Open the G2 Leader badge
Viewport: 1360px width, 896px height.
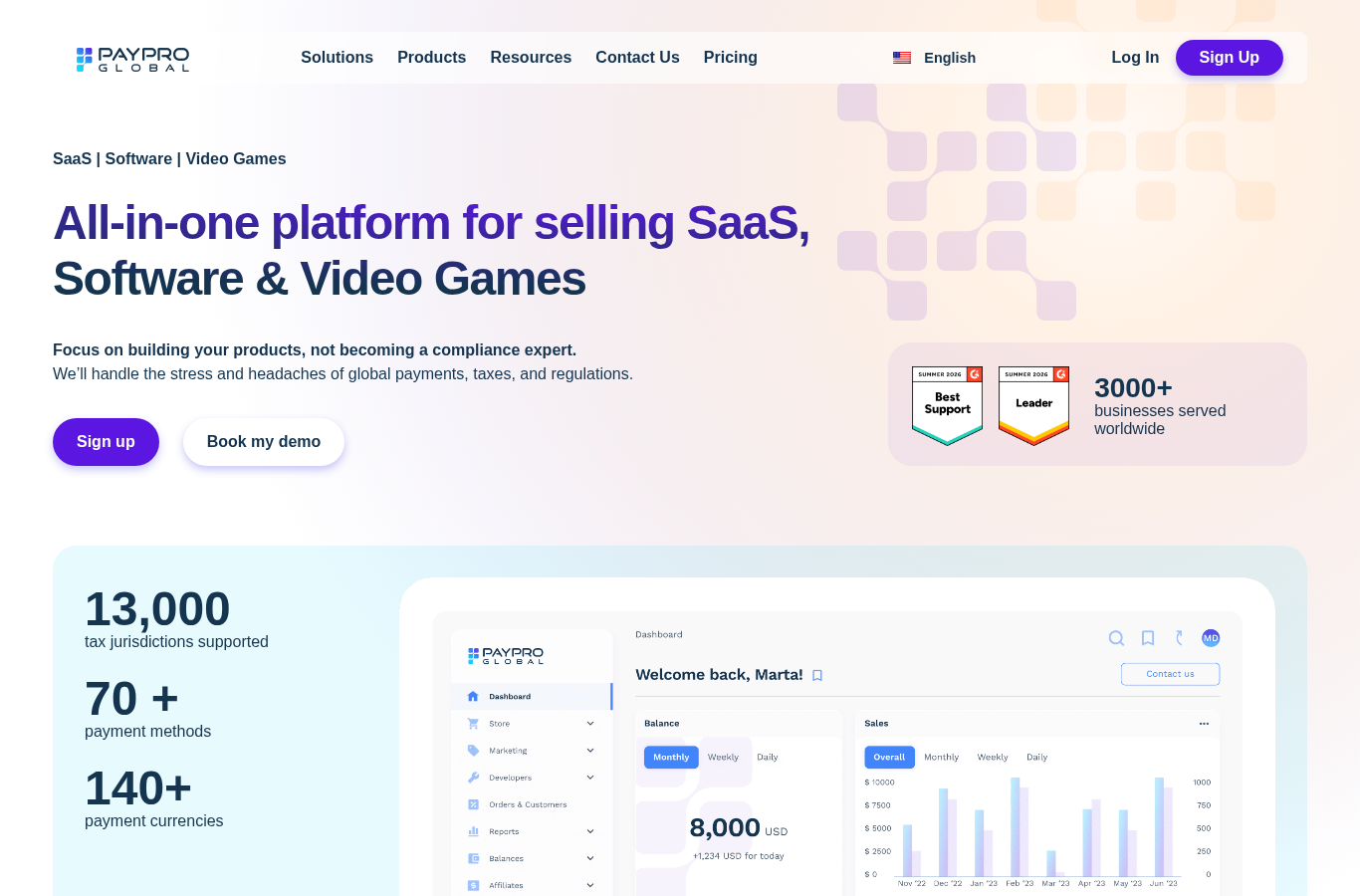click(1033, 405)
